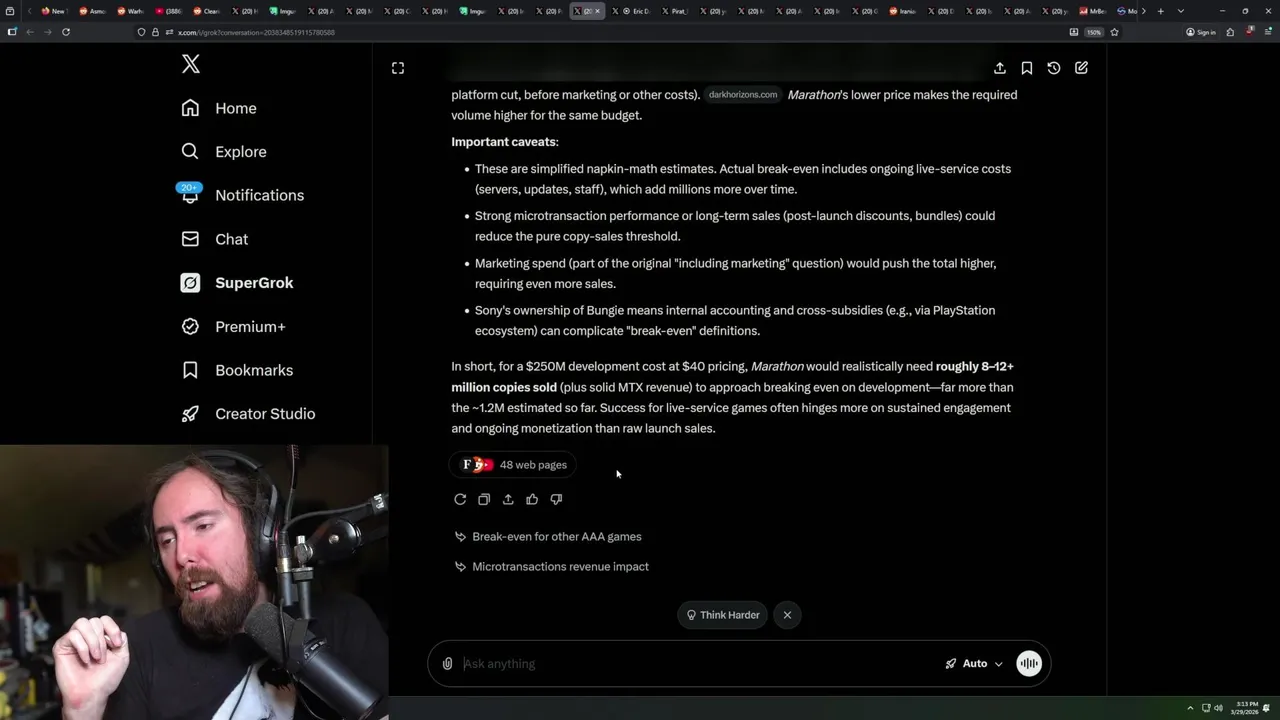Screen dimensions: 1280x720
Task: Open Notifications in the sidebar
Action: coord(242,195)
